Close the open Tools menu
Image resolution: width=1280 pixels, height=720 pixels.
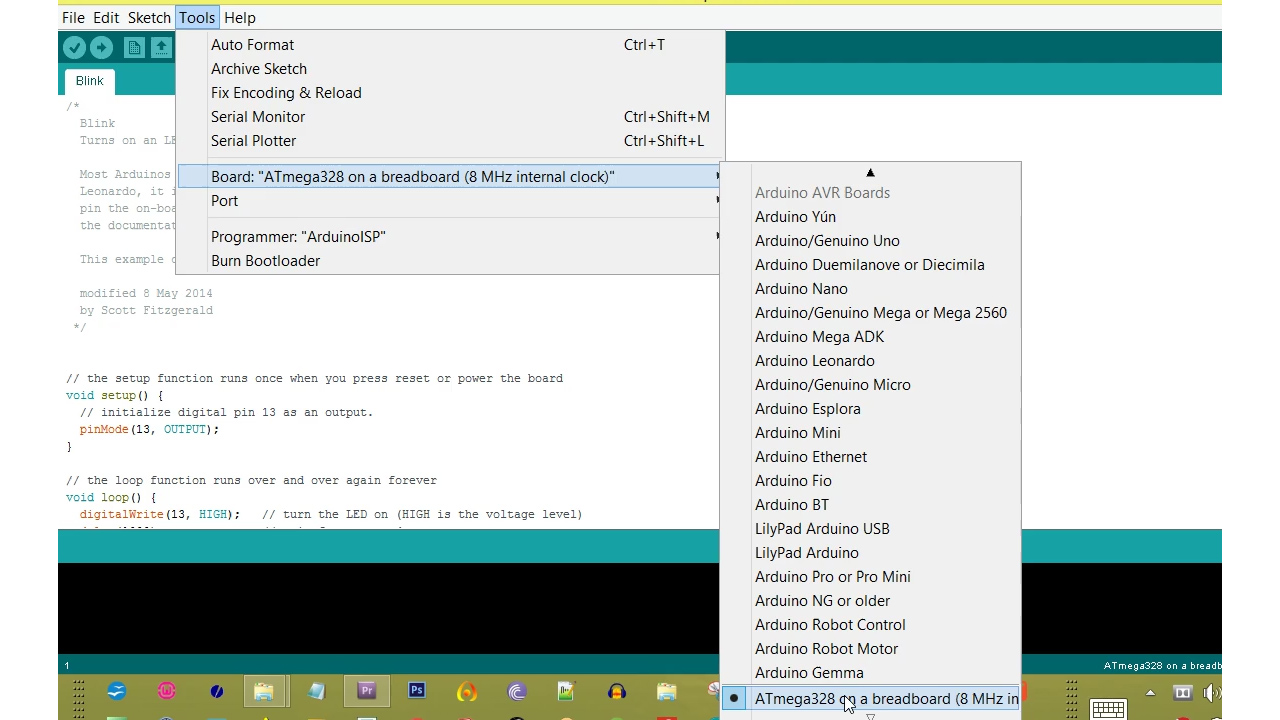197,18
